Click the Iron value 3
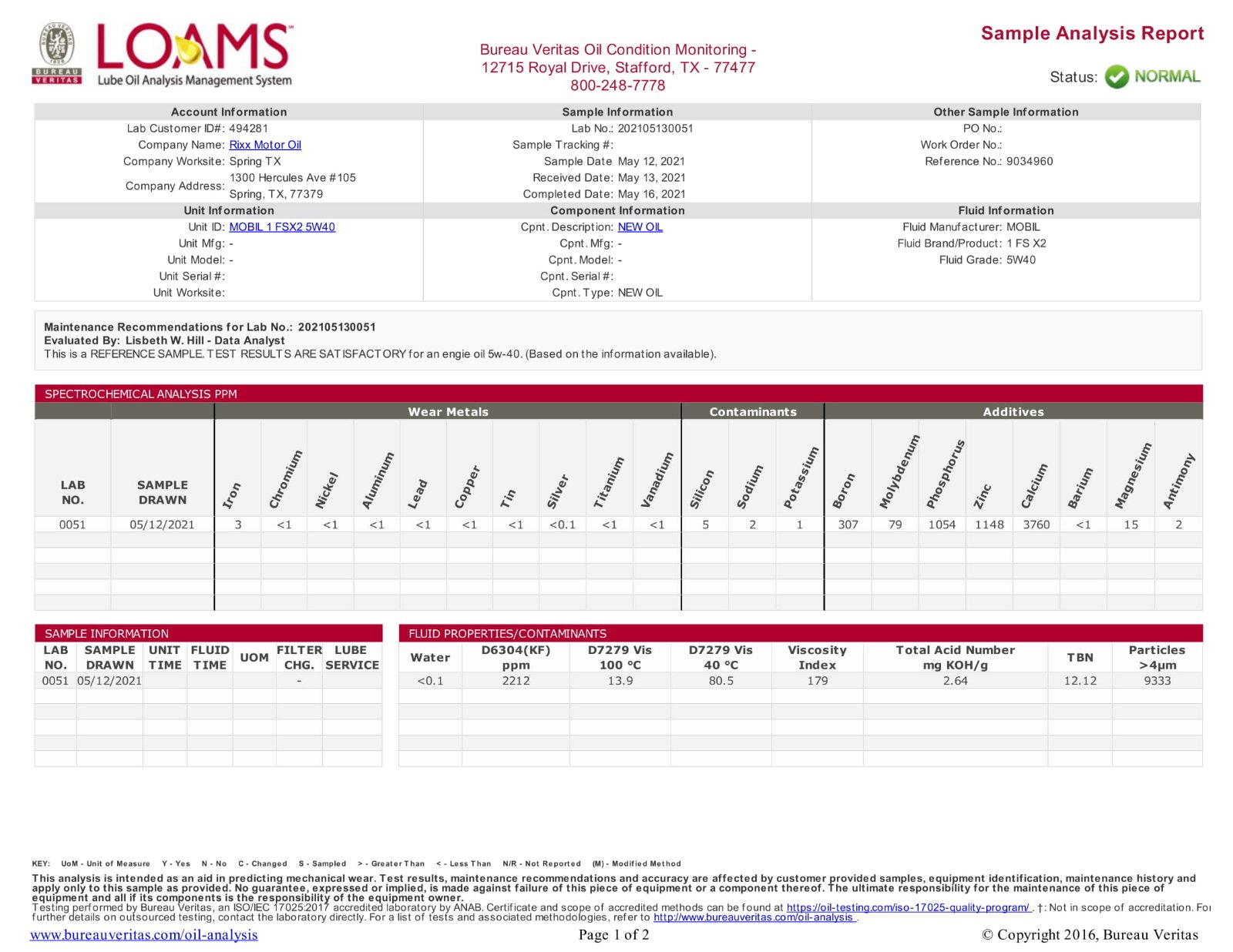This screenshot has width=1233, height=952. coord(238,525)
